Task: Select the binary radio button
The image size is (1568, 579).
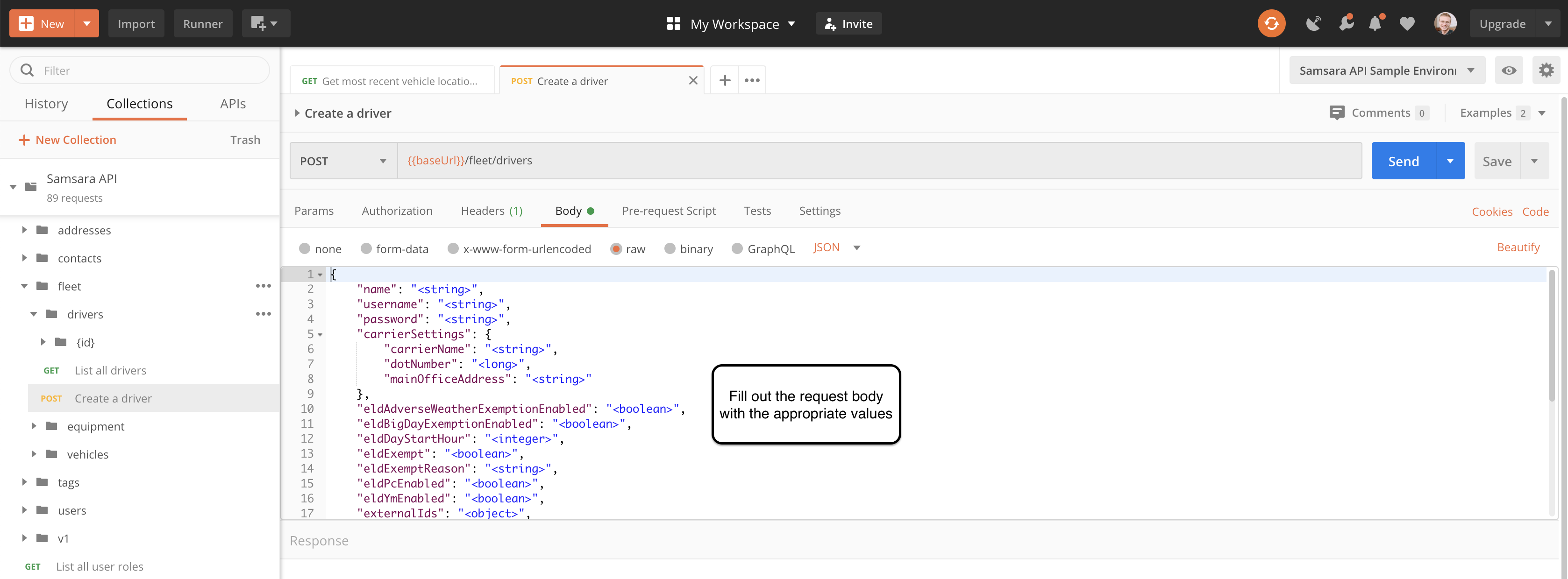Action: point(670,249)
